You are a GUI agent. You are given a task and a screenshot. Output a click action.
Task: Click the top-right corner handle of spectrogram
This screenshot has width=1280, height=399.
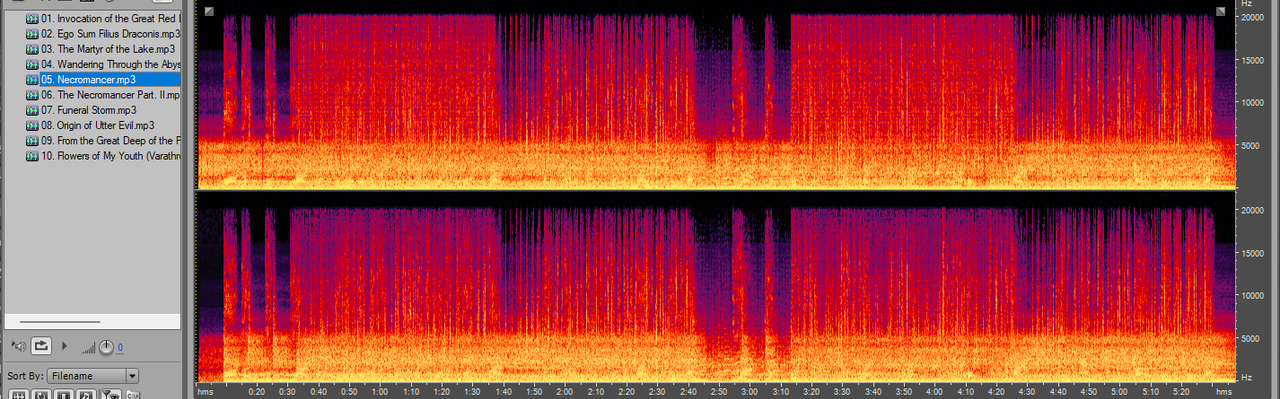pyautogui.click(x=1221, y=11)
